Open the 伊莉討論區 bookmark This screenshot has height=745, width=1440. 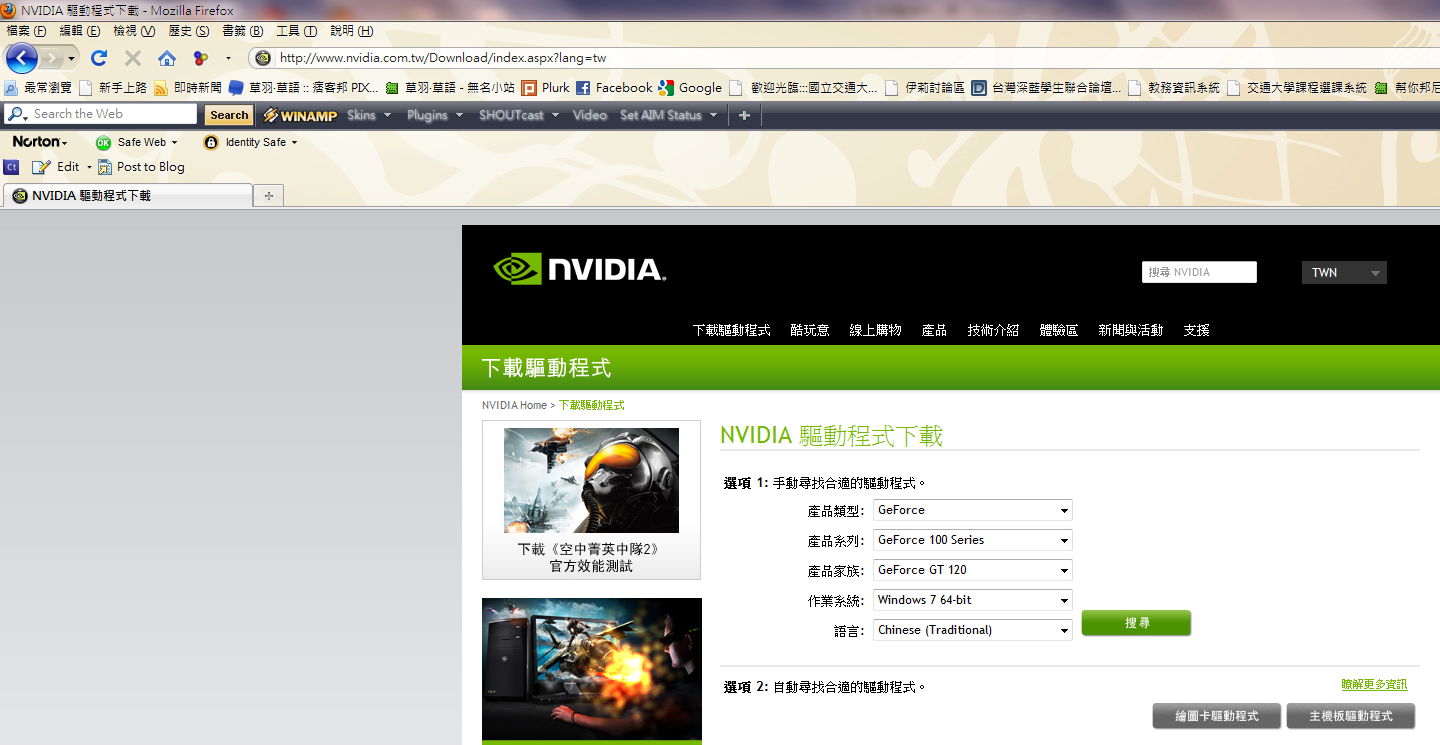coord(925,88)
